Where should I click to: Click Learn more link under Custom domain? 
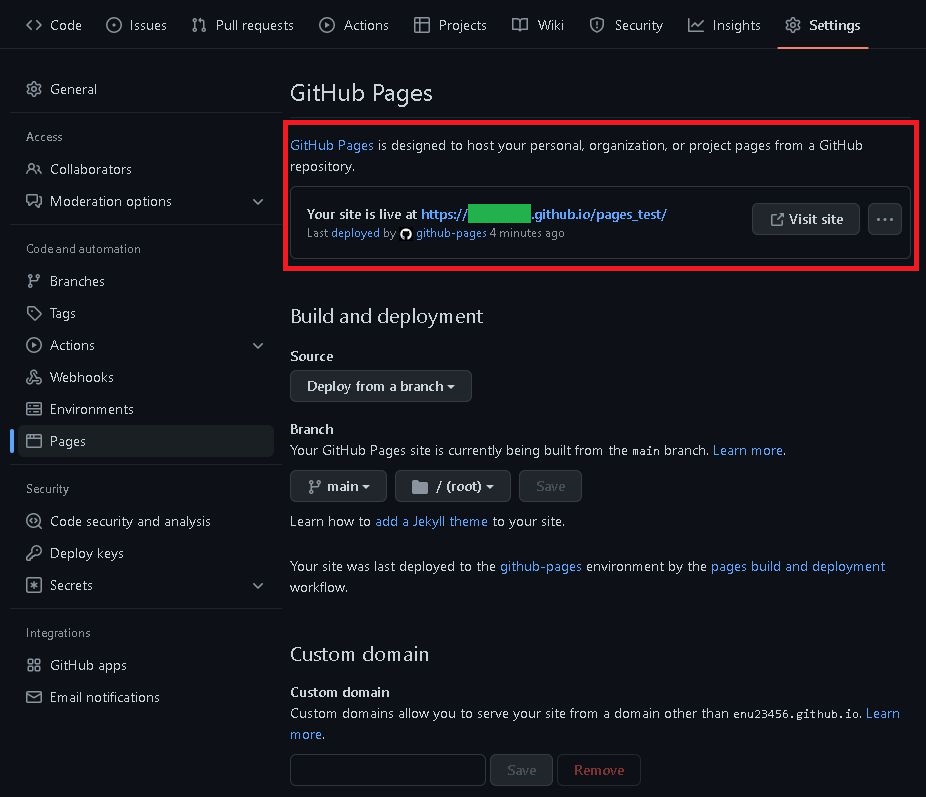(882, 713)
